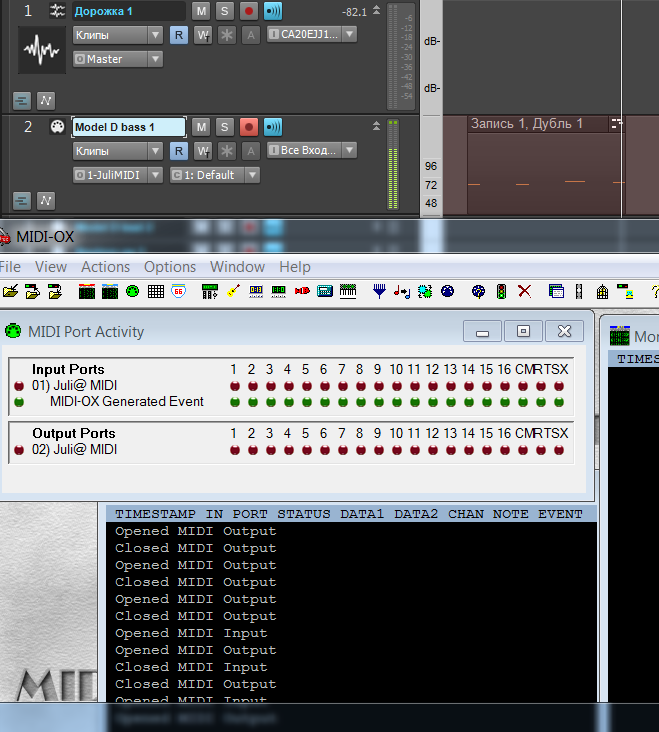Open the File menu in MIDI-OX
This screenshot has width=659, height=732.
click(x=10, y=267)
